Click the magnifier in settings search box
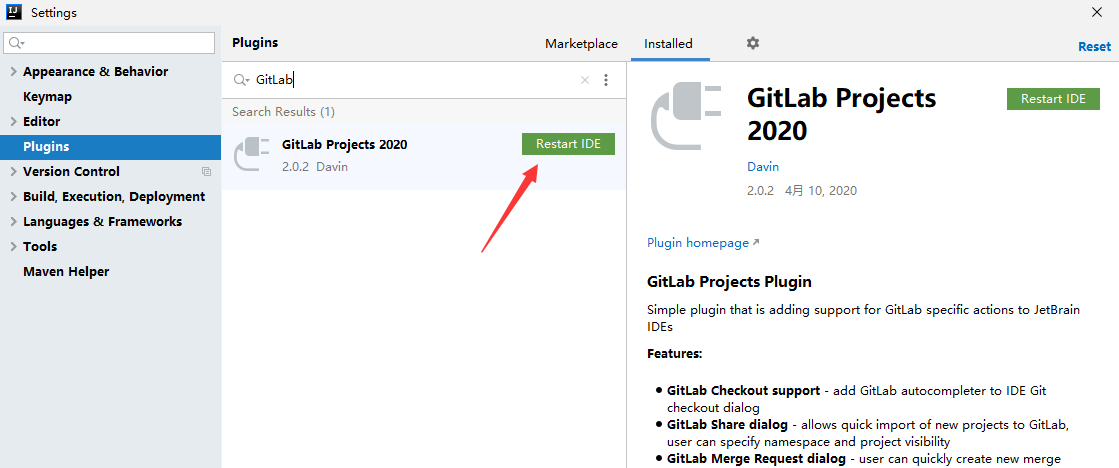 (17, 43)
